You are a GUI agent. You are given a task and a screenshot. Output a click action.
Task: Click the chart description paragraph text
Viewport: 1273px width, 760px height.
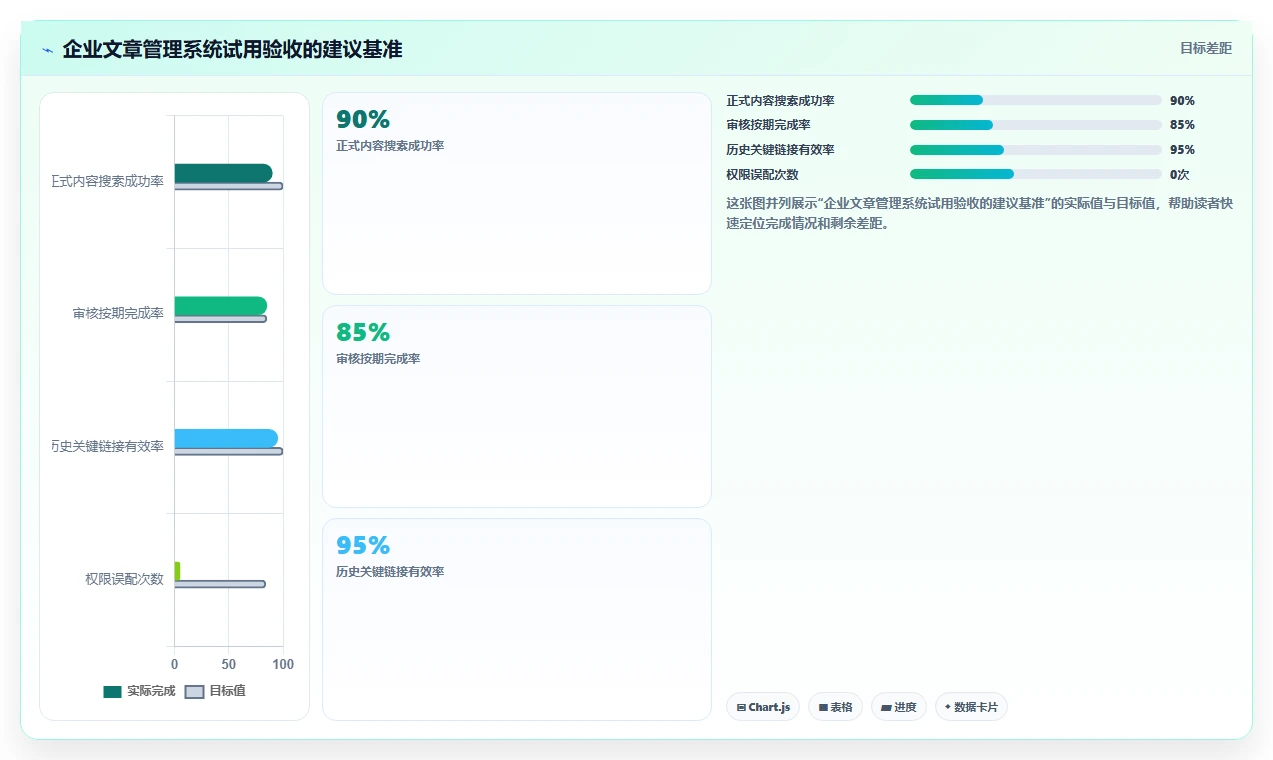(x=979, y=213)
